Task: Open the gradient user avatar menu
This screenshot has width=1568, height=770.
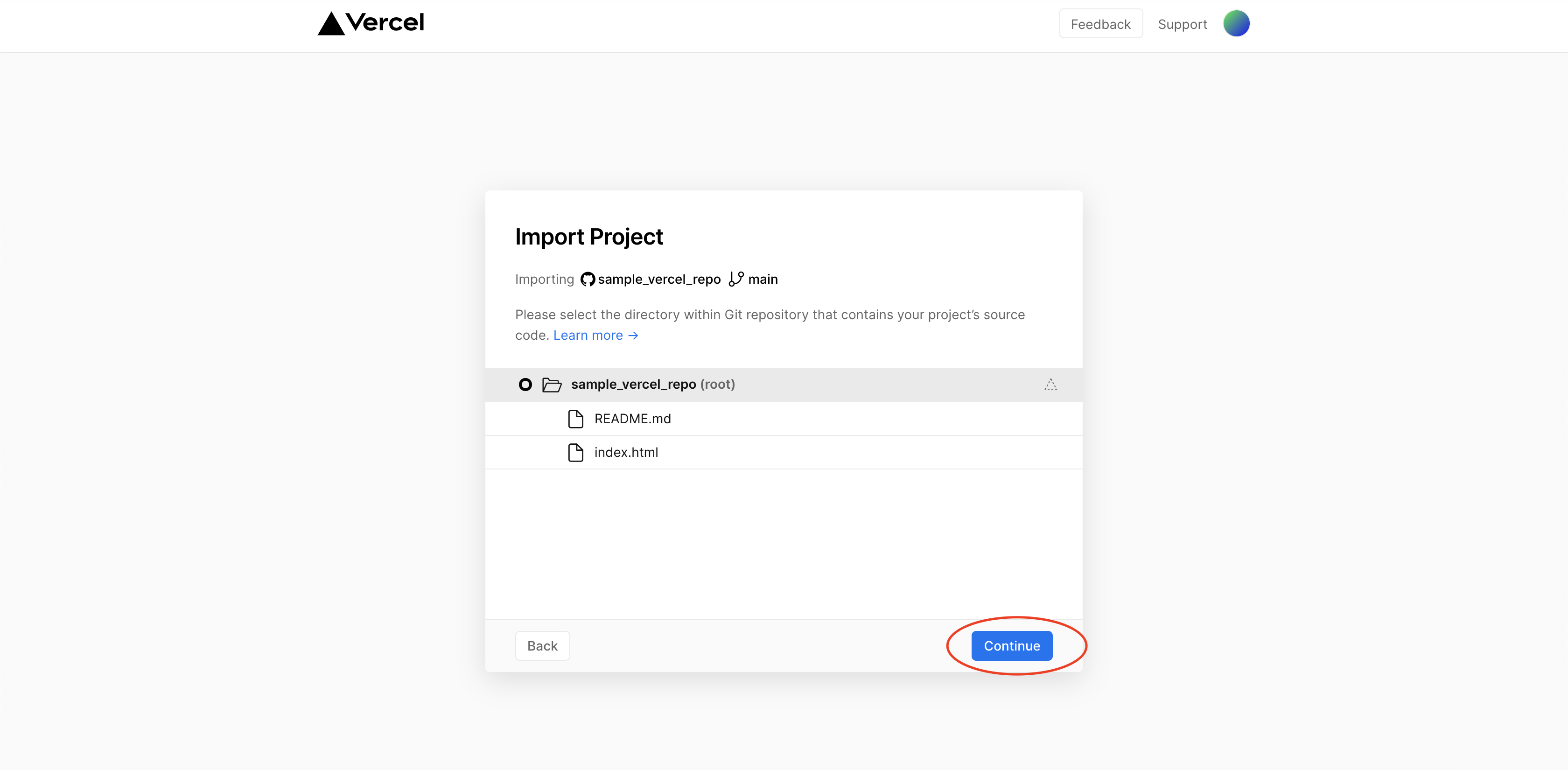Action: click(1236, 24)
